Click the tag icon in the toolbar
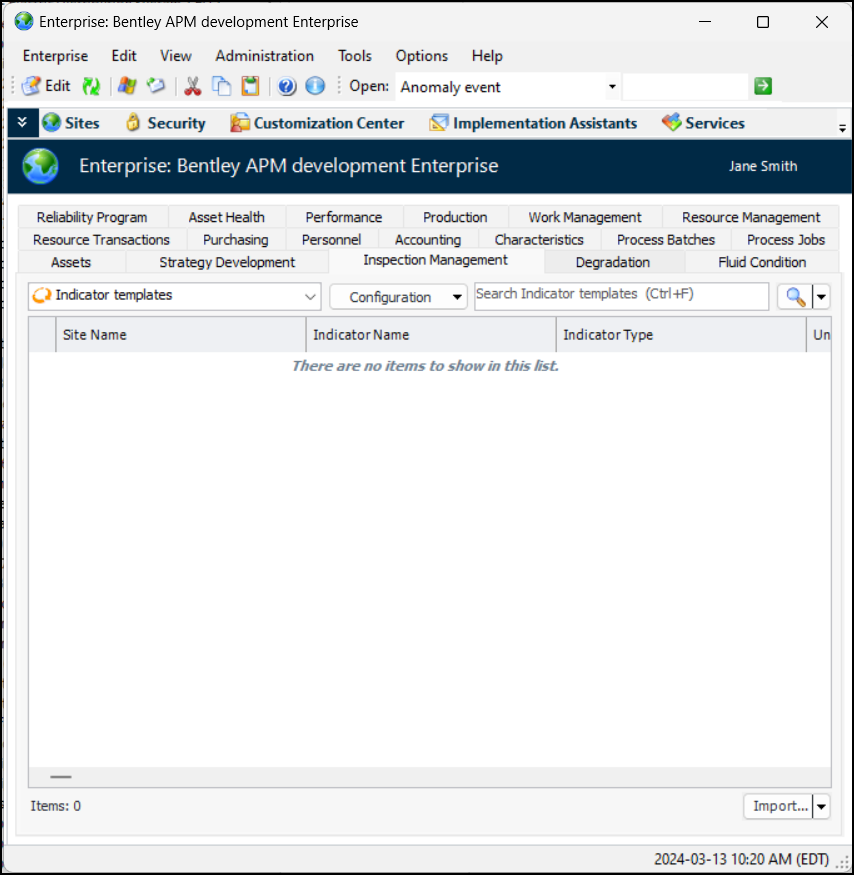Image resolution: width=854 pixels, height=875 pixels. (x=156, y=86)
